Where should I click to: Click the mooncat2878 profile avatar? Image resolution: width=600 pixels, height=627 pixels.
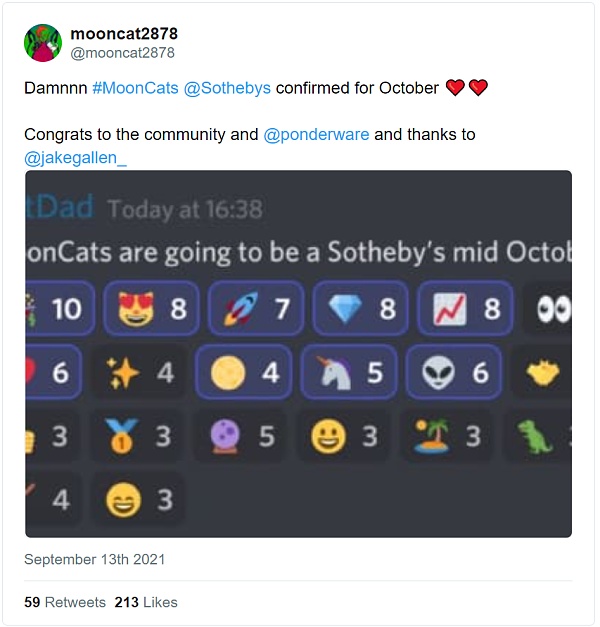[43, 43]
